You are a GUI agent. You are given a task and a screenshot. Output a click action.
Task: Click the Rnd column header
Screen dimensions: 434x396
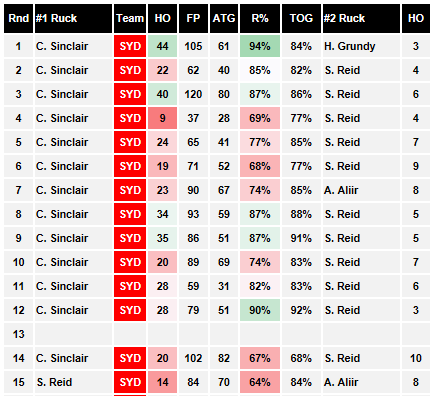pyautogui.click(x=18, y=18)
